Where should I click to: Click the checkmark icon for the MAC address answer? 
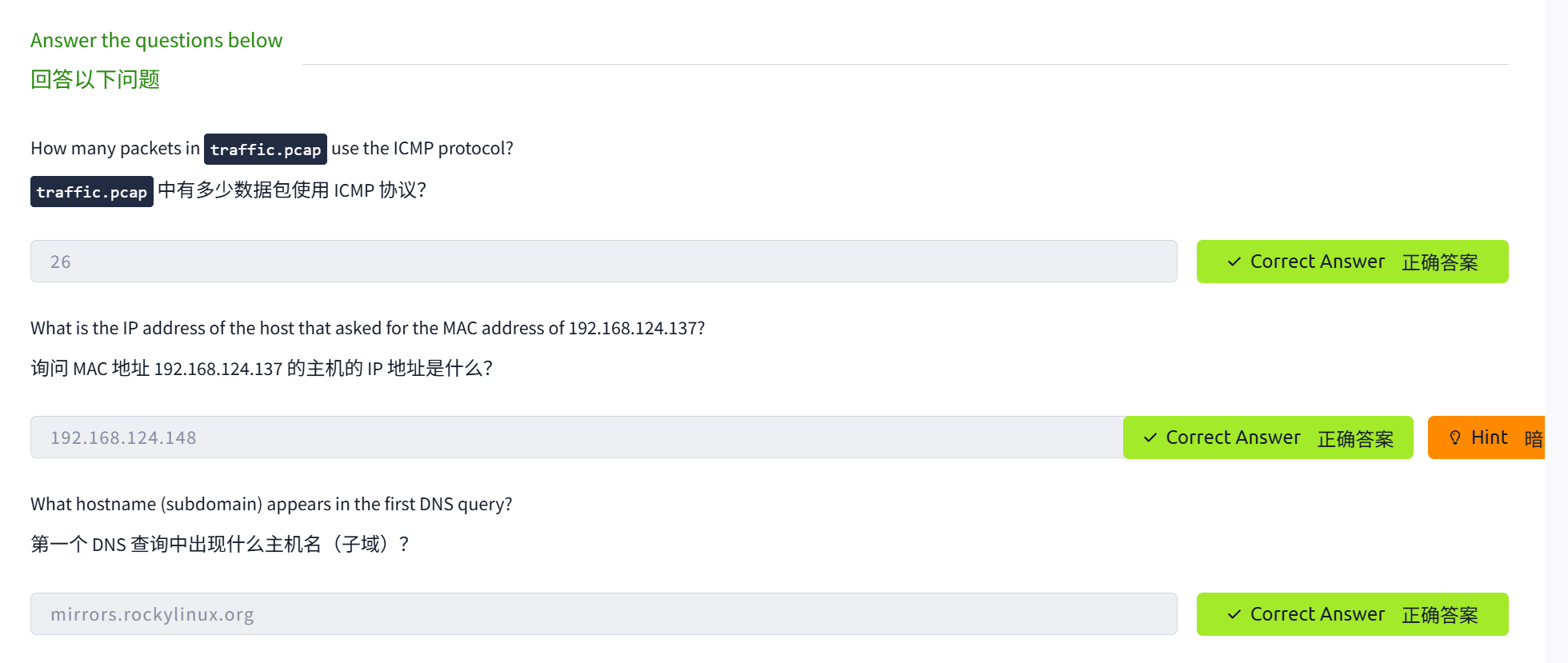tap(1150, 437)
